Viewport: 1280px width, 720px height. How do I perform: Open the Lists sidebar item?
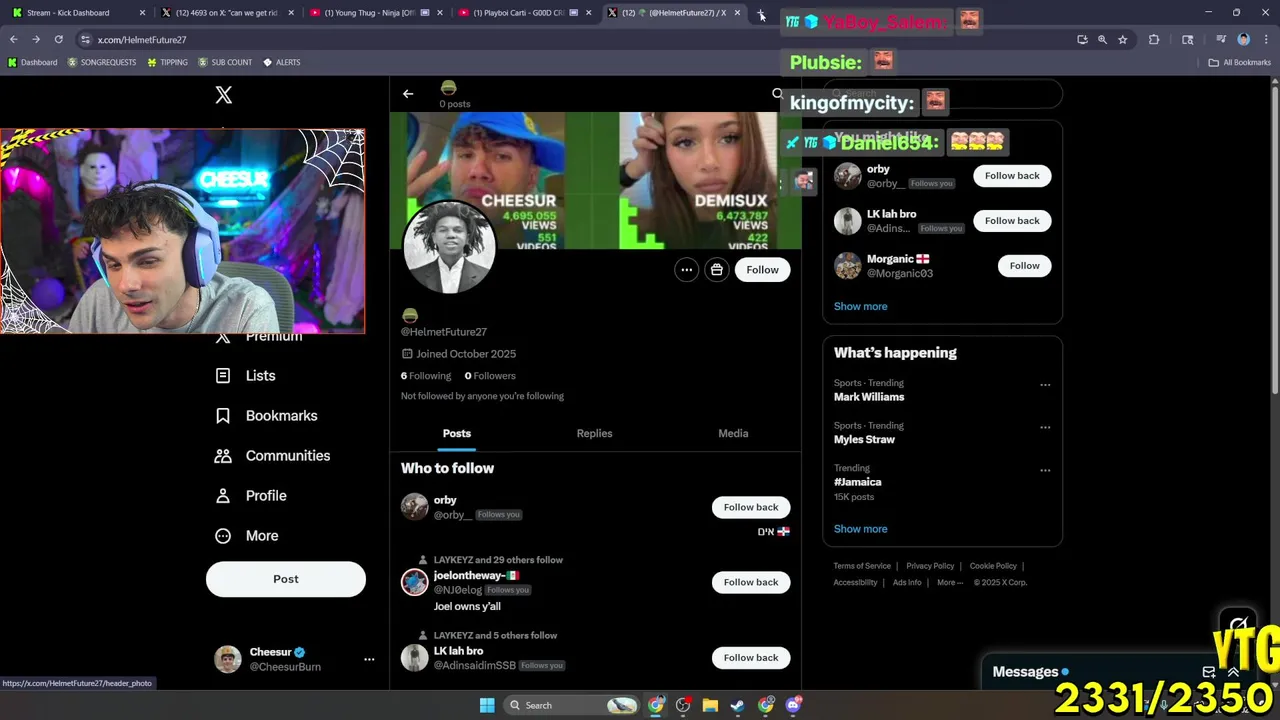point(246,376)
